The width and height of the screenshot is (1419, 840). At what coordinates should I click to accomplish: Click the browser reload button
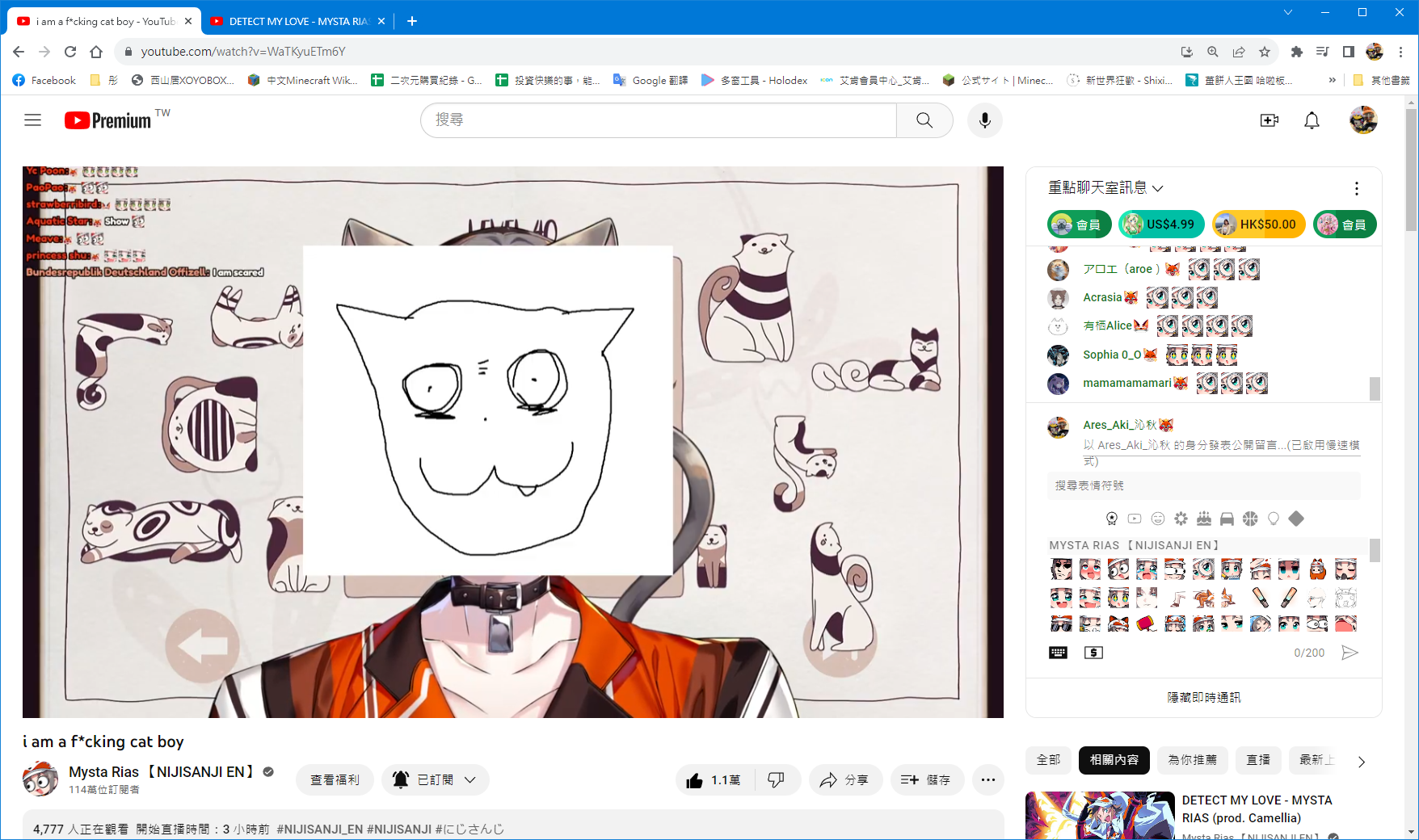[x=70, y=52]
